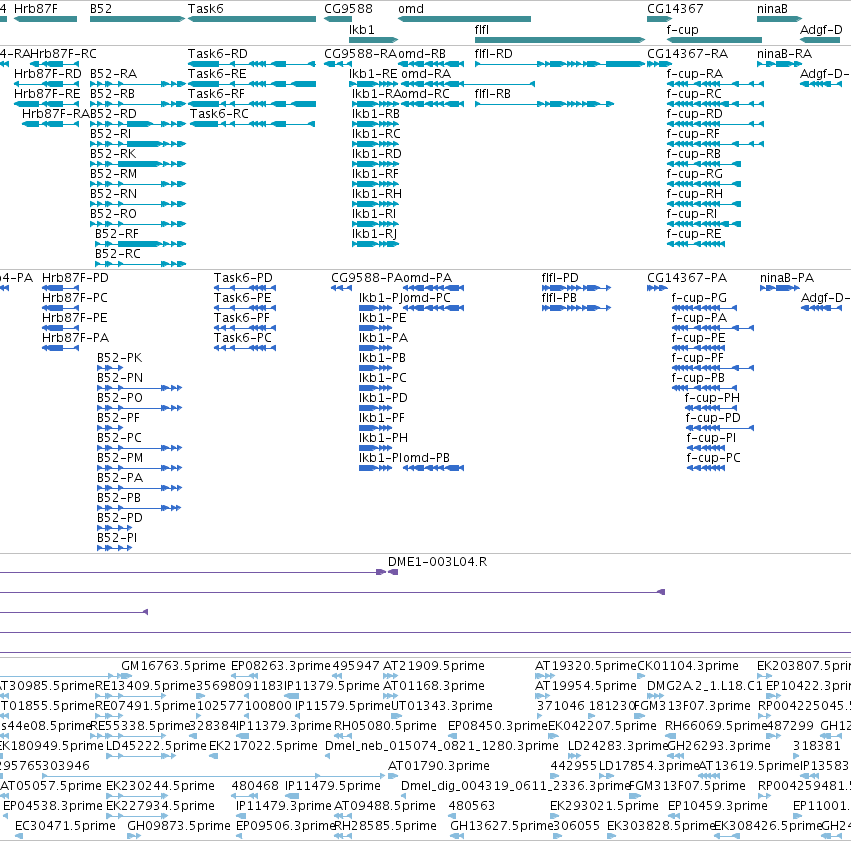Click the omd-RB transcript label
The height and width of the screenshot is (841, 851).
tap(422, 54)
